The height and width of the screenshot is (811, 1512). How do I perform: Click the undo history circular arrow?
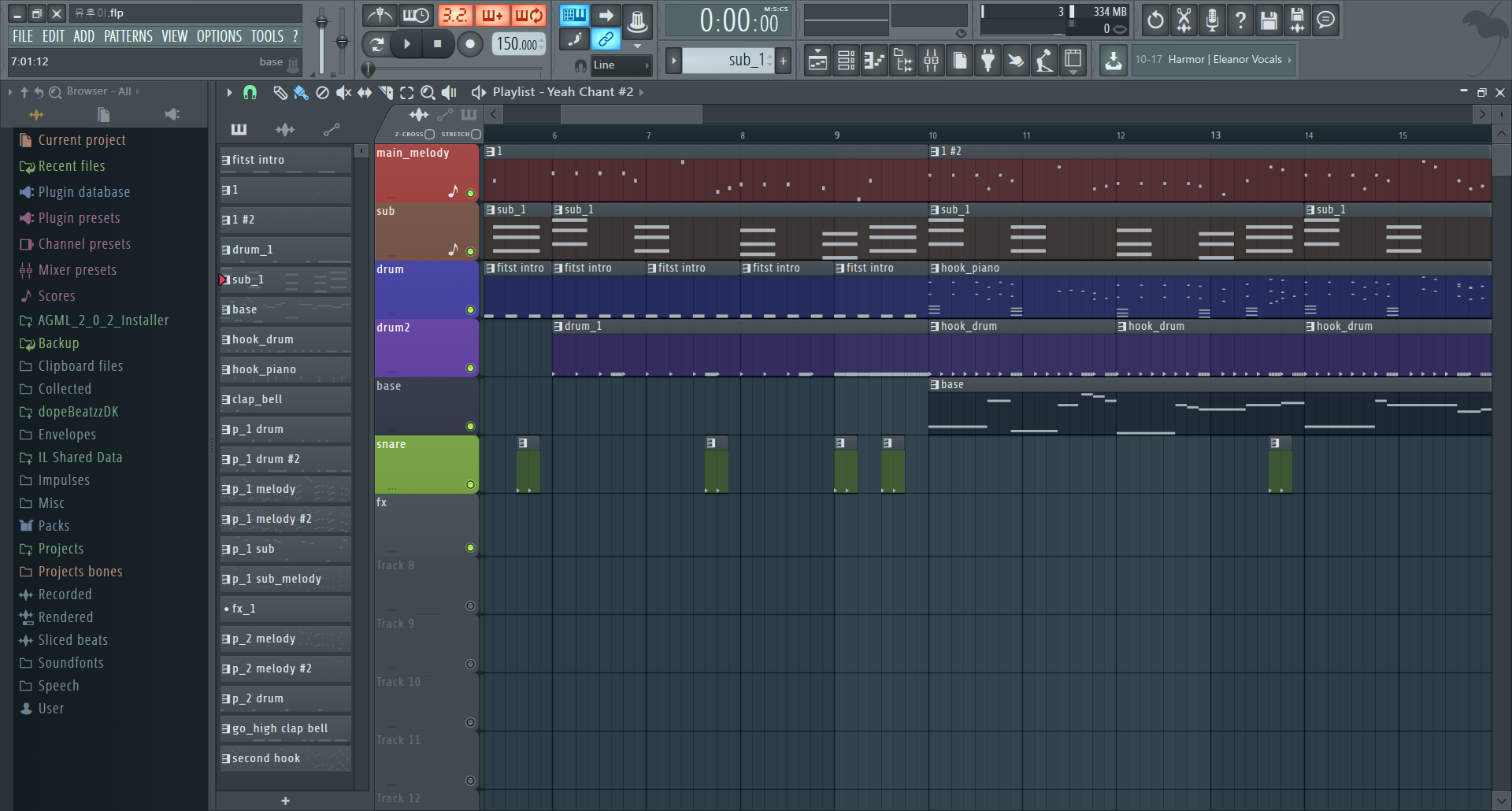pyautogui.click(x=1155, y=20)
